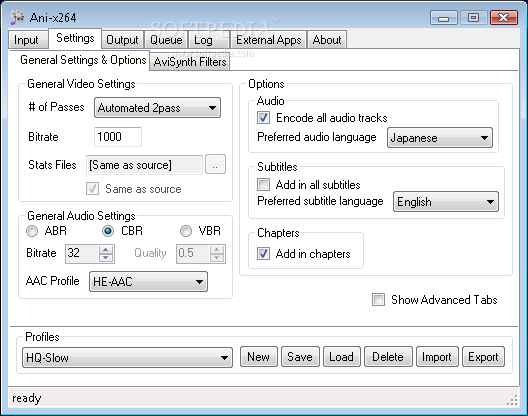Open the Preferred audio language dropdown
Image resolution: width=528 pixels, height=416 pixels.
coord(440,138)
